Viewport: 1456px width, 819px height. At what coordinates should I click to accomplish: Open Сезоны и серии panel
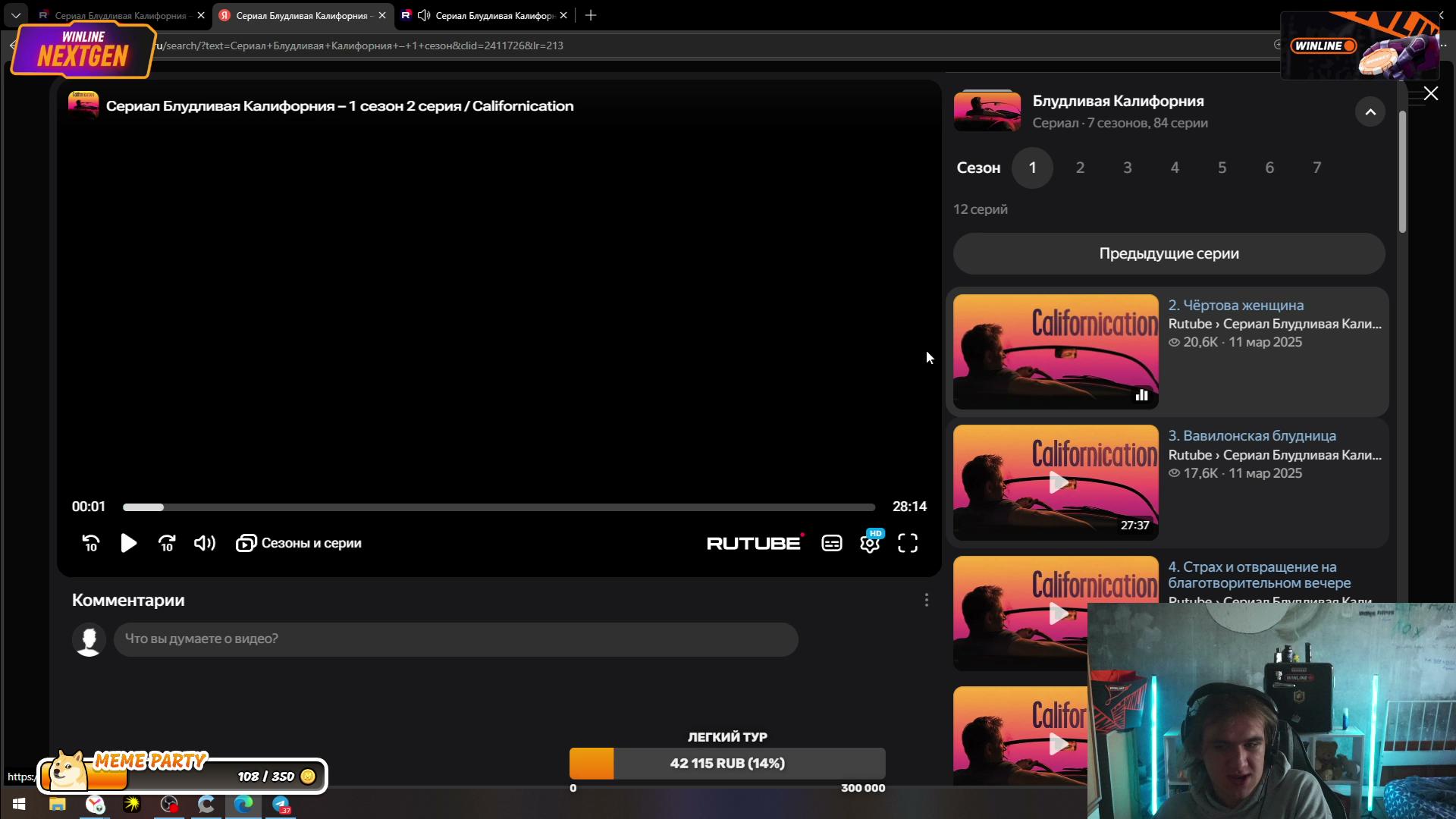click(299, 543)
